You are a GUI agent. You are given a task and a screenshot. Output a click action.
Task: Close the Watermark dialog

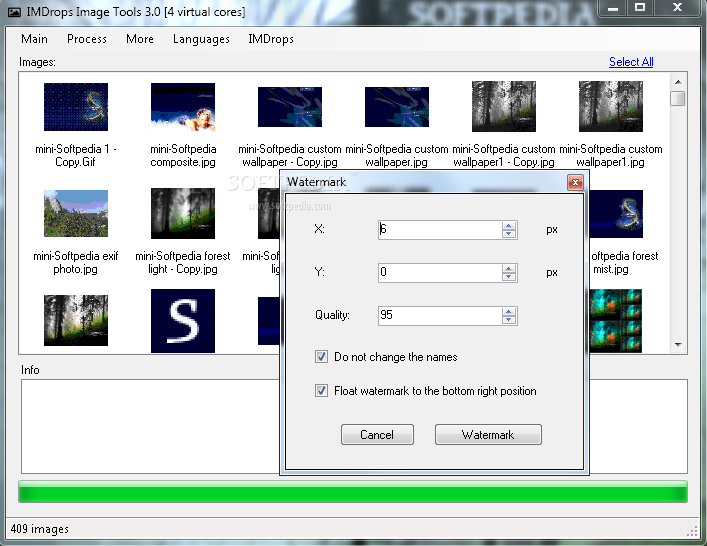point(575,183)
